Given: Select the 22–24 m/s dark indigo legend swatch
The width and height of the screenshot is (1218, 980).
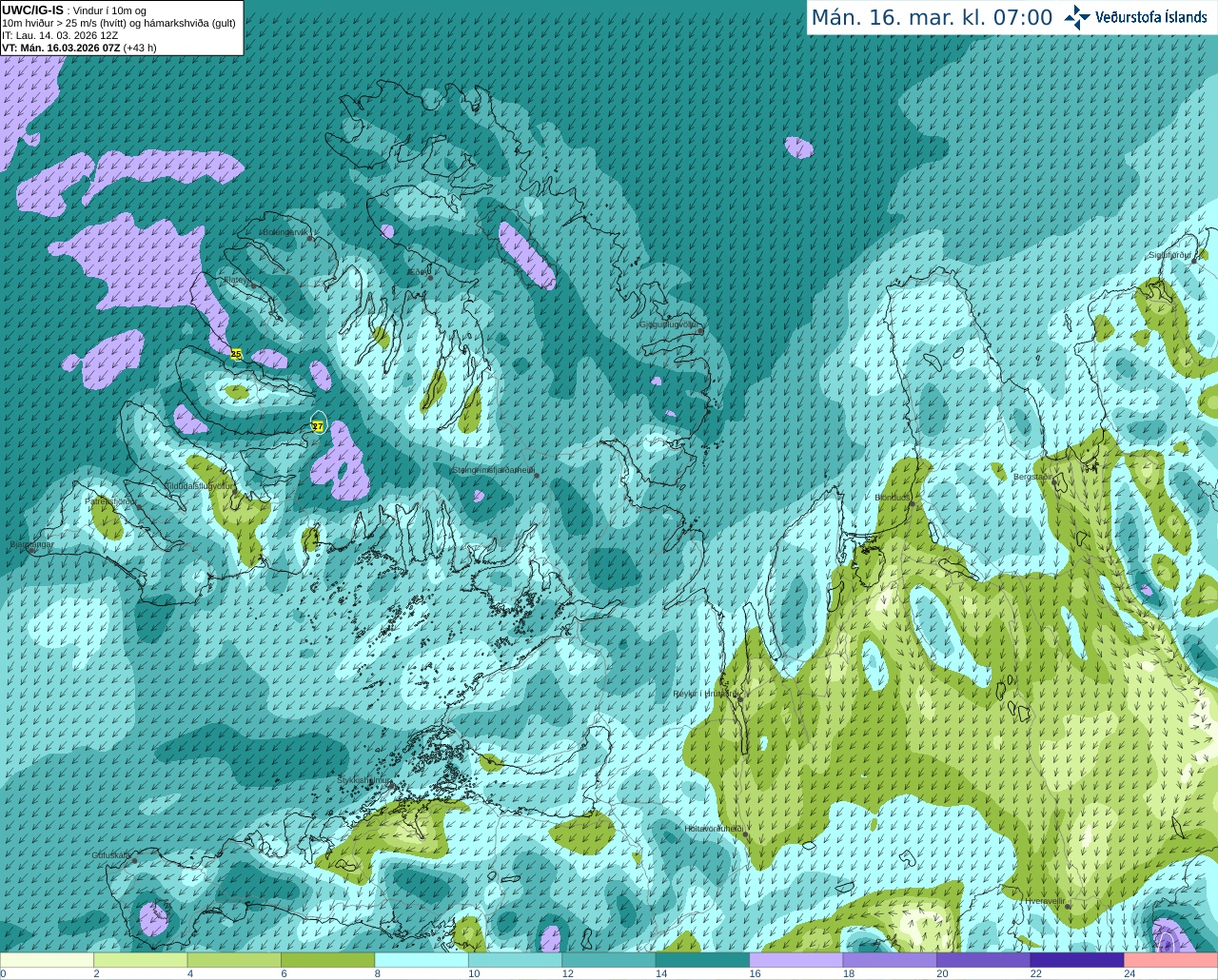Looking at the screenshot, I should point(1077,960).
